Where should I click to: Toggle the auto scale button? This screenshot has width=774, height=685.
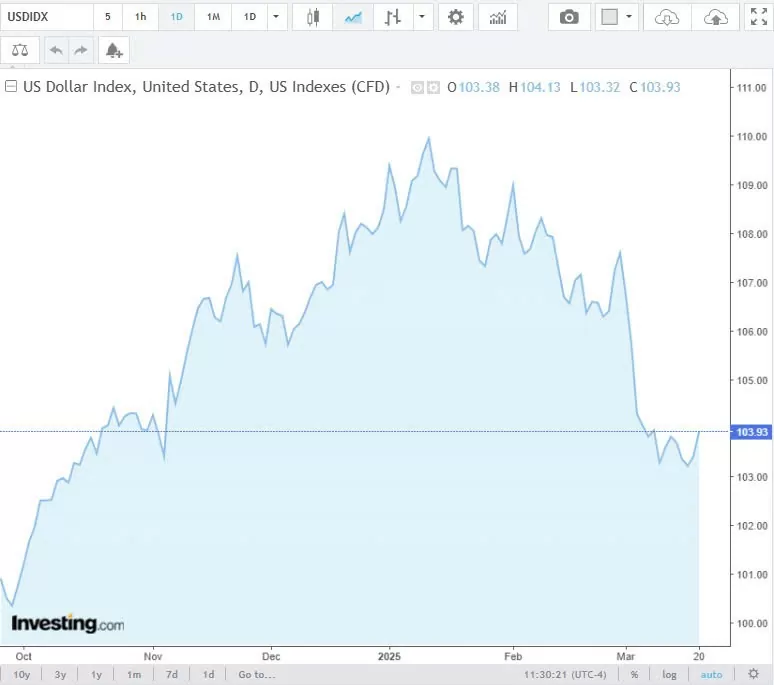tap(711, 674)
